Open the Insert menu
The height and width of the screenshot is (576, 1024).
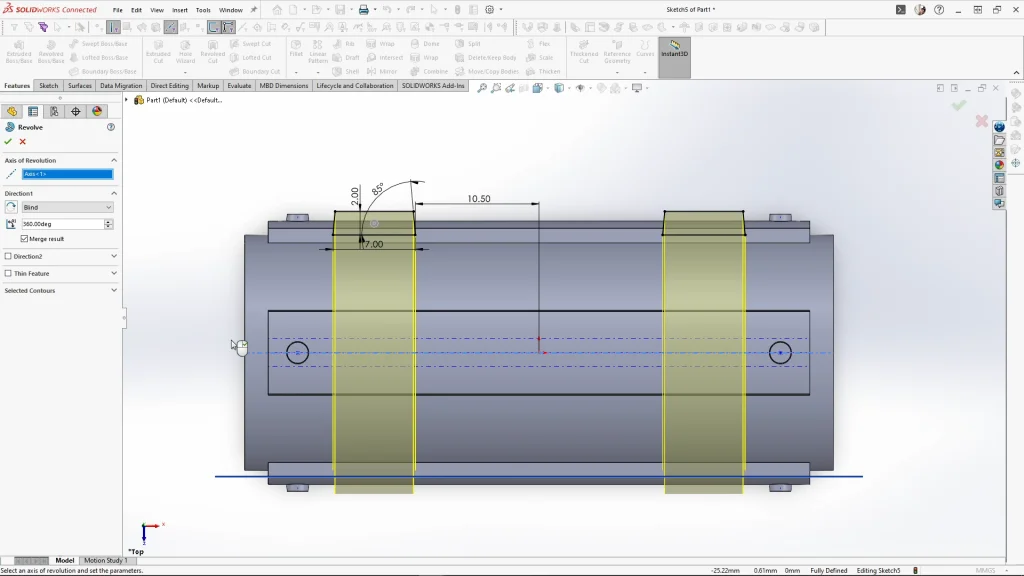tap(180, 10)
